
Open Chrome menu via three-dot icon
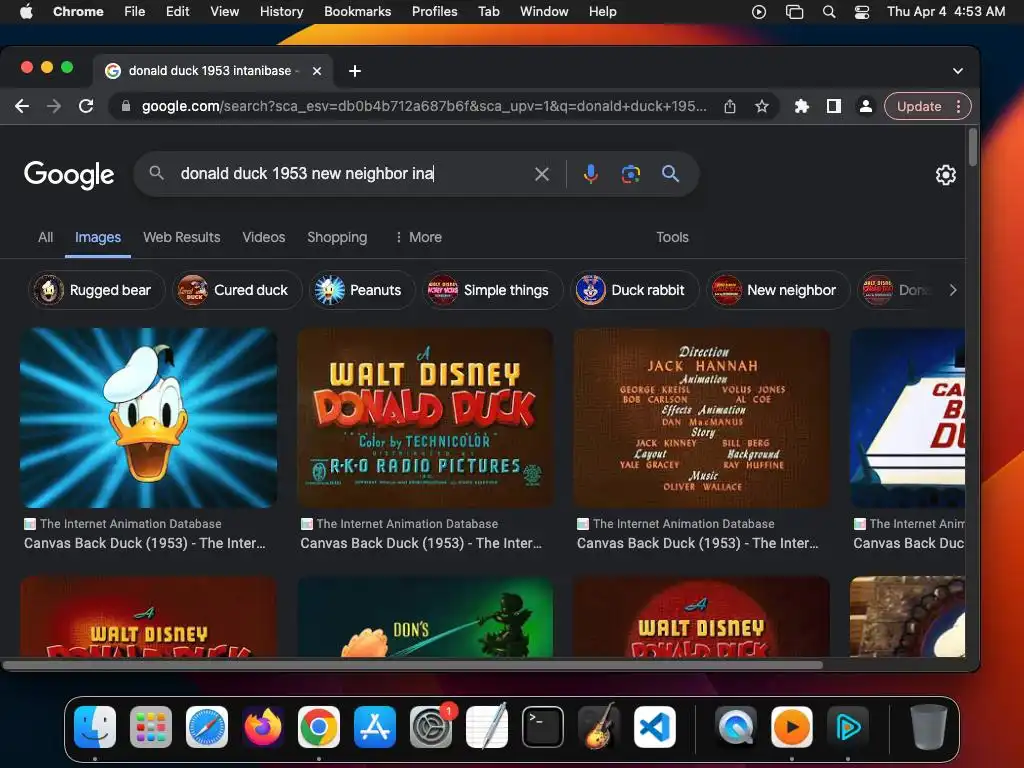click(958, 106)
